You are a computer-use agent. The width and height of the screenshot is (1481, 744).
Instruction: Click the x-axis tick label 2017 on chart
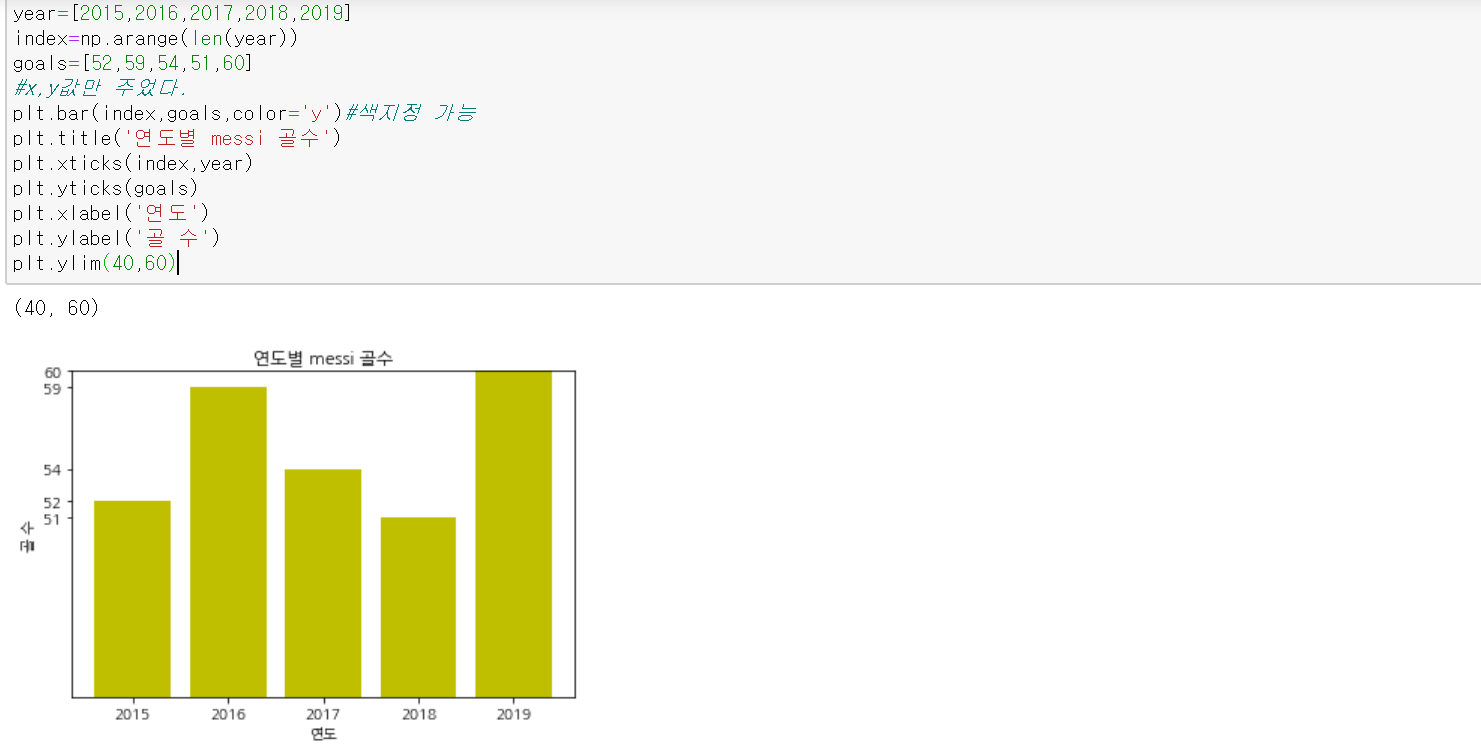323,714
